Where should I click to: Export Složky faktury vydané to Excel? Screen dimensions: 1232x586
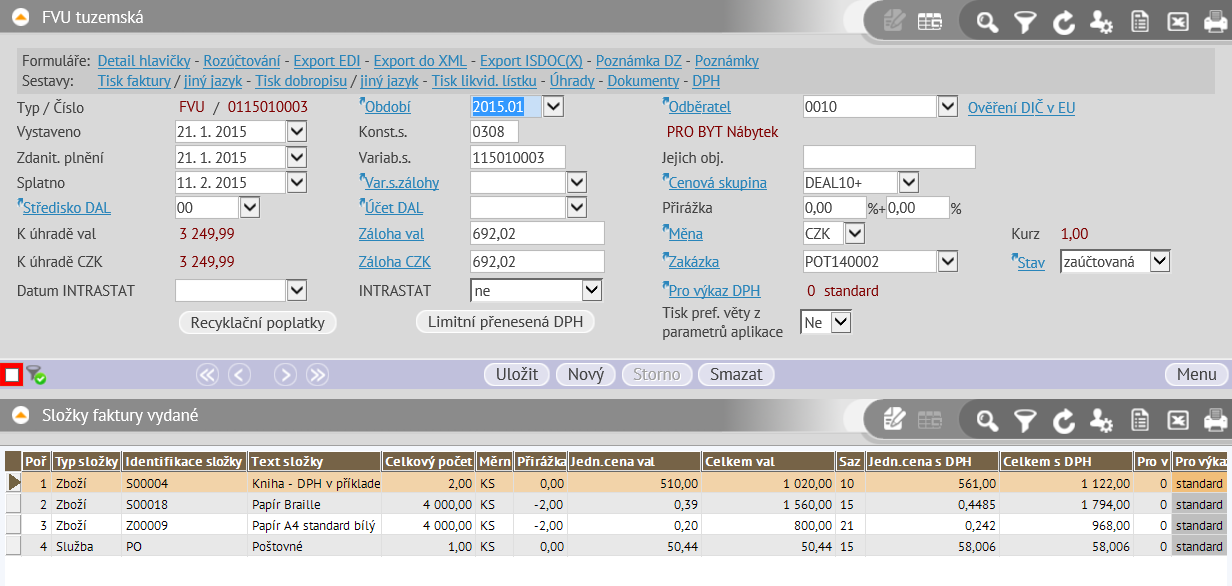click(1177, 420)
